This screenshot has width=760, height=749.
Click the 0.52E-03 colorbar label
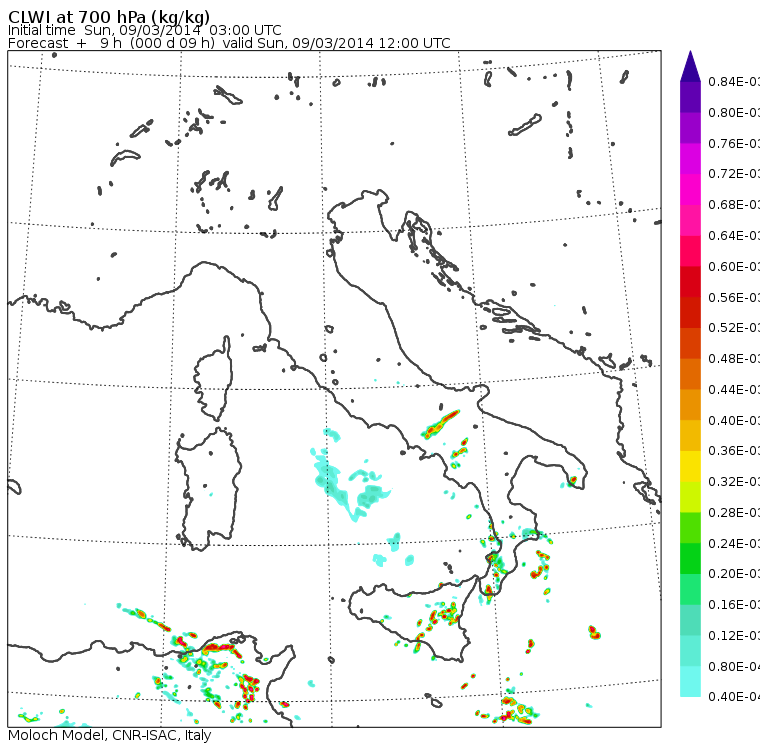click(x=734, y=328)
